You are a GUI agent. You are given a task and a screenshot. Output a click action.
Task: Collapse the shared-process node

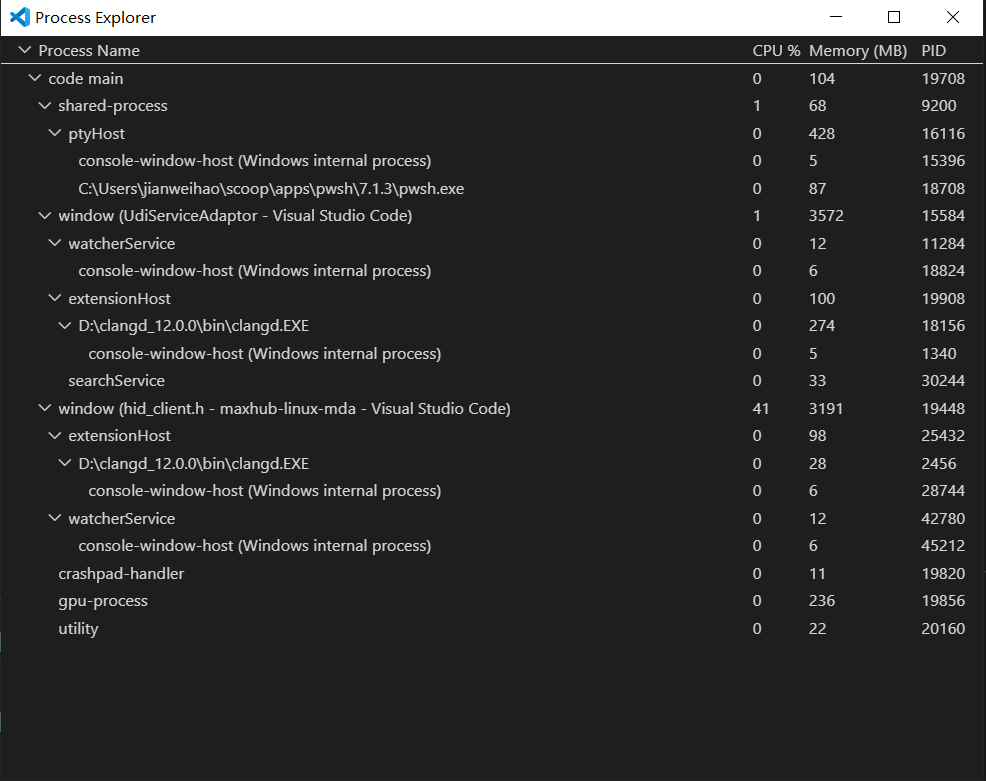pyautogui.click(x=44, y=105)
